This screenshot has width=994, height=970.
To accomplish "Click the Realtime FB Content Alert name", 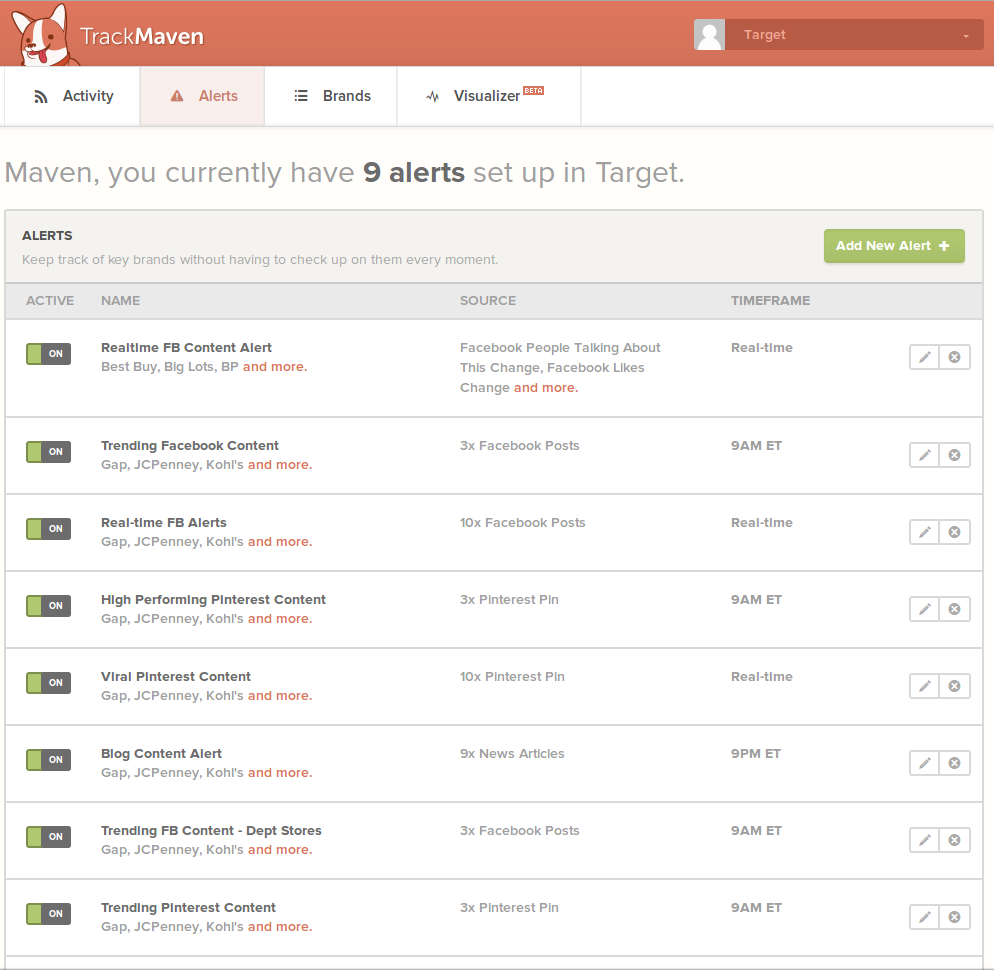I will click(x=186, y=347).
